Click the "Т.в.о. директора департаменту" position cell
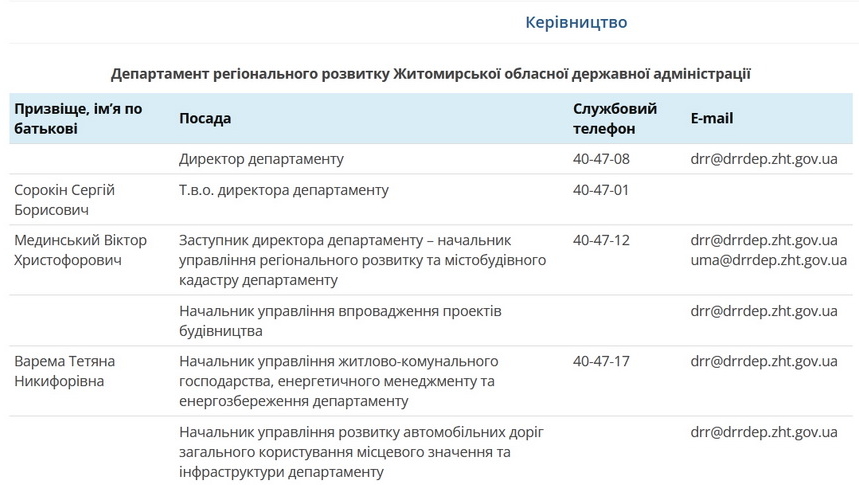Screen dimensions: 859x485 click(x=283, y=190)
